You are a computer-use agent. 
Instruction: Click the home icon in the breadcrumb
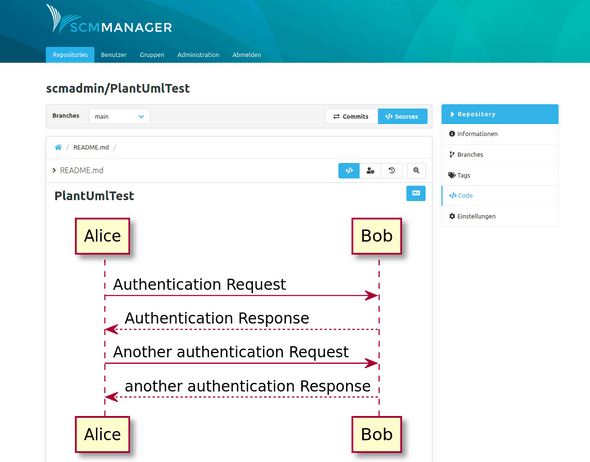coord(58,147)
